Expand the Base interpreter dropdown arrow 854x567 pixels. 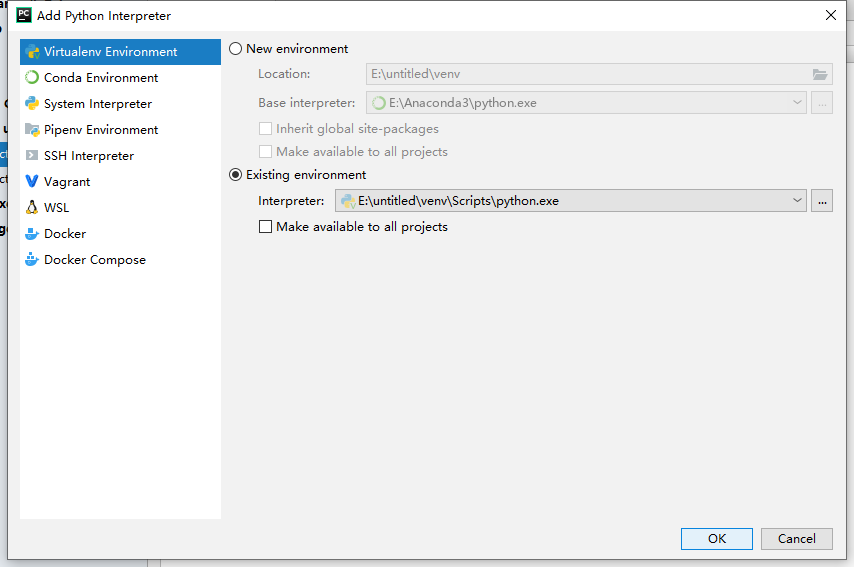coord(797,102)
